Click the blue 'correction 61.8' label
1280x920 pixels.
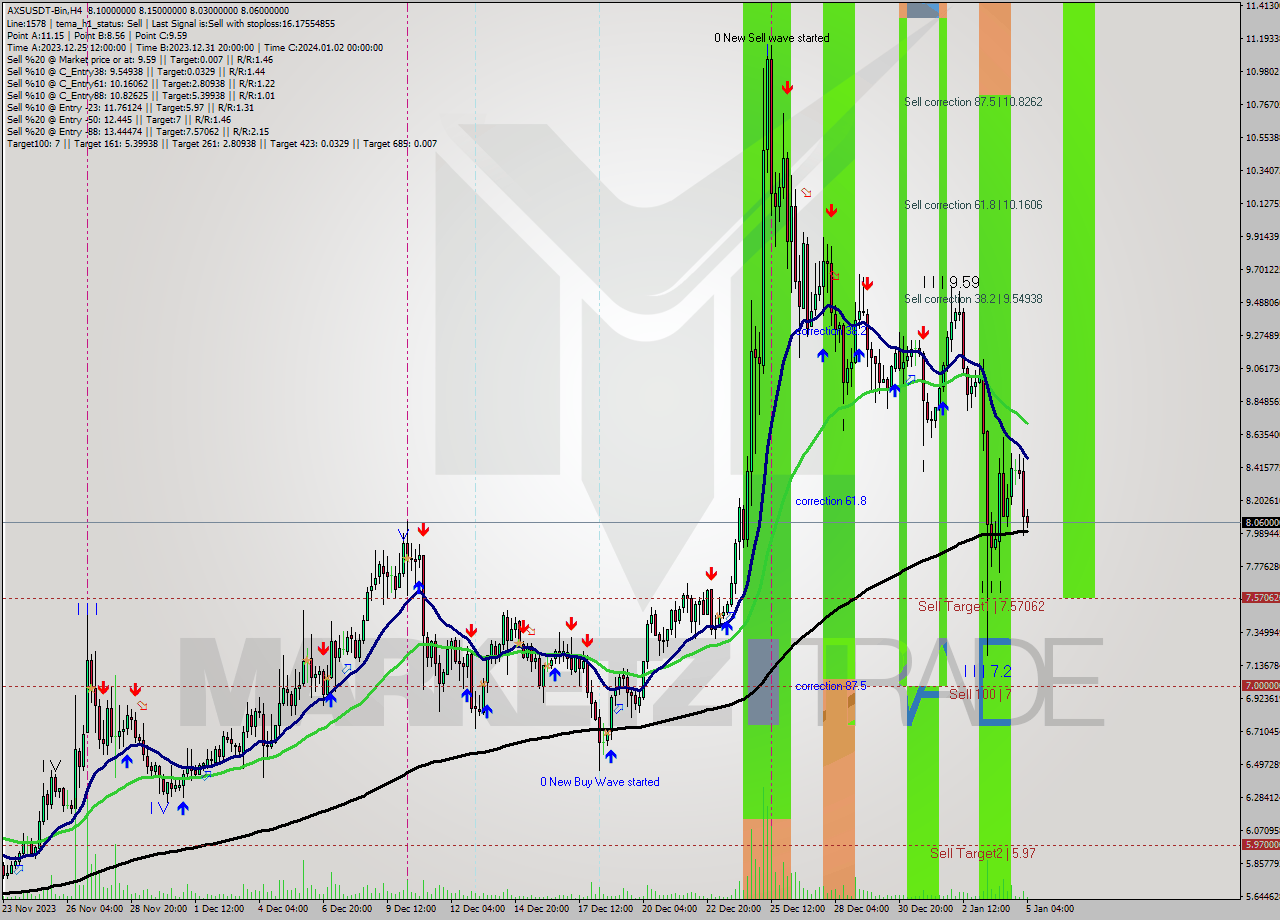coord(831,501)
